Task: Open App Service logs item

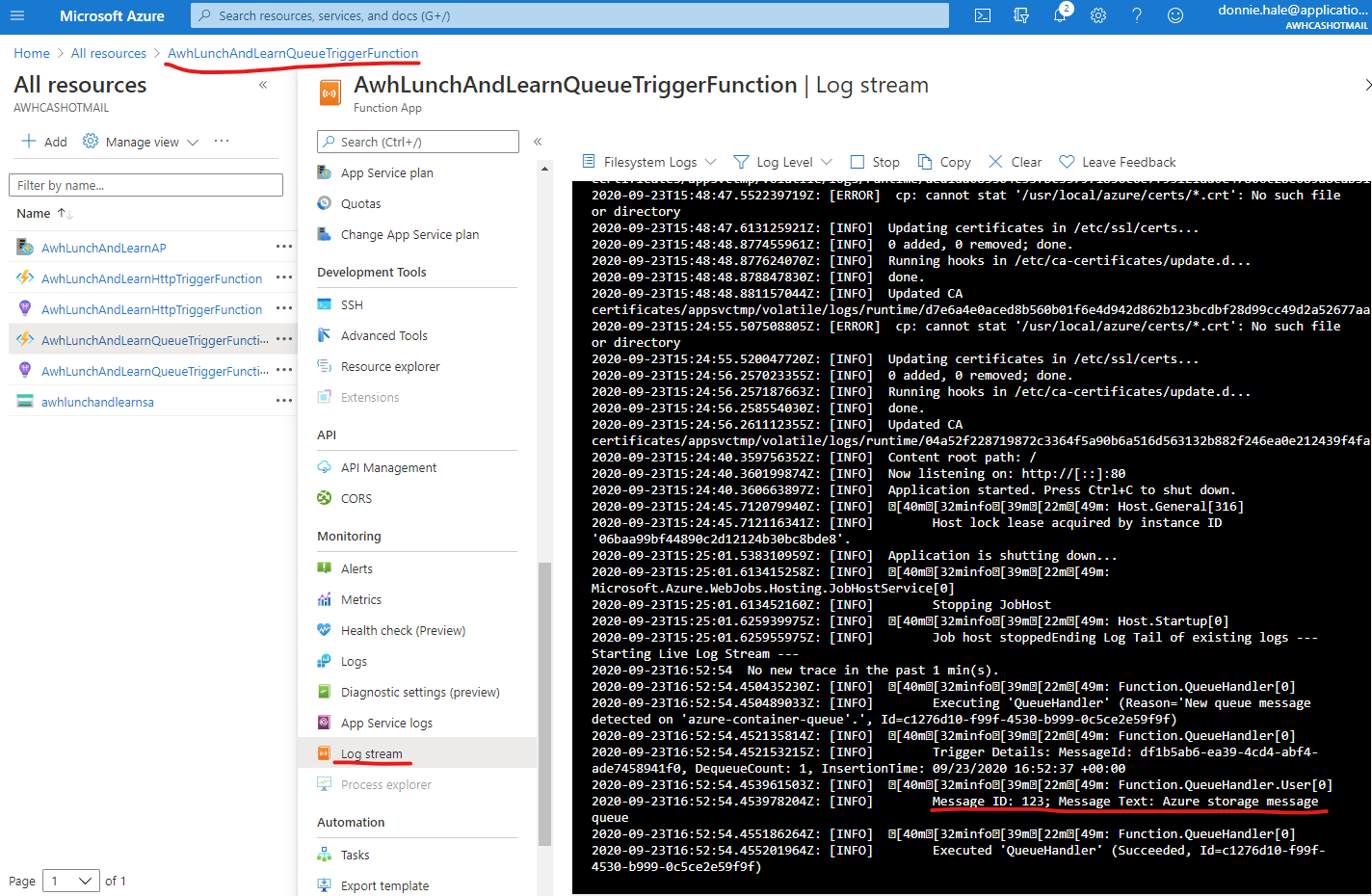Action: tap(386, 723)
